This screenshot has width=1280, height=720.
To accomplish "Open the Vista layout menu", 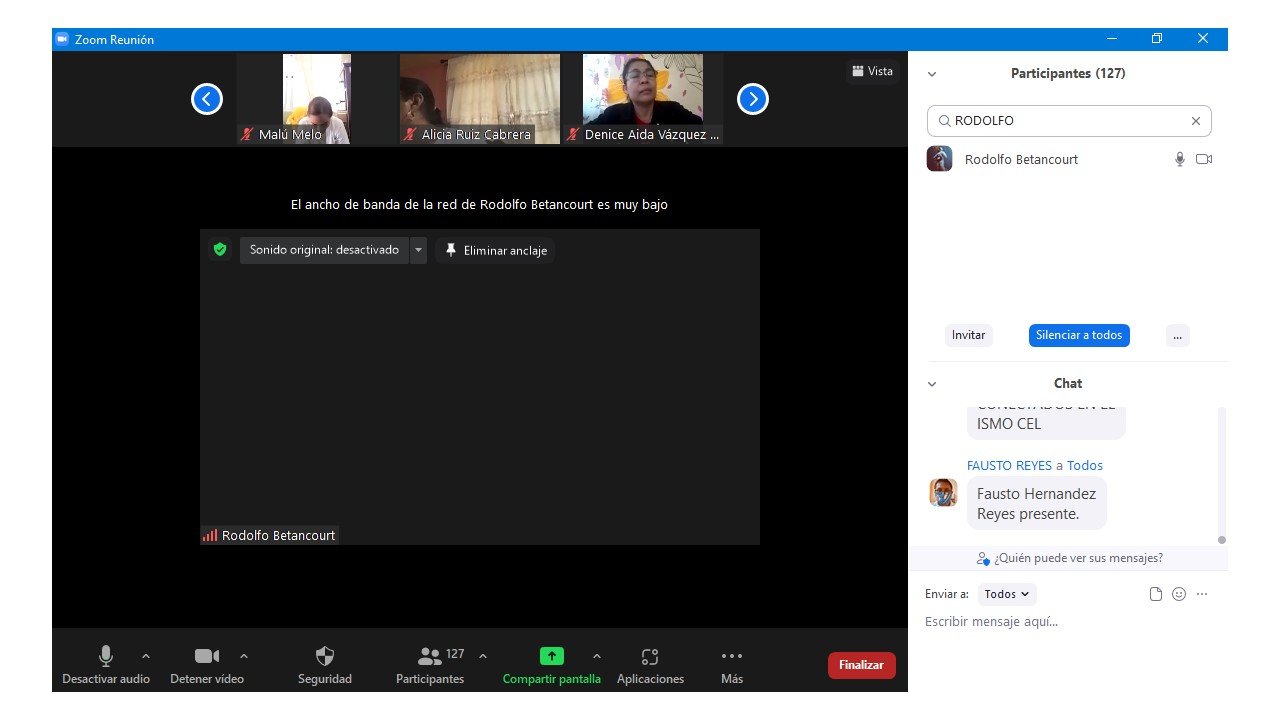I will [x=872, y=71].
